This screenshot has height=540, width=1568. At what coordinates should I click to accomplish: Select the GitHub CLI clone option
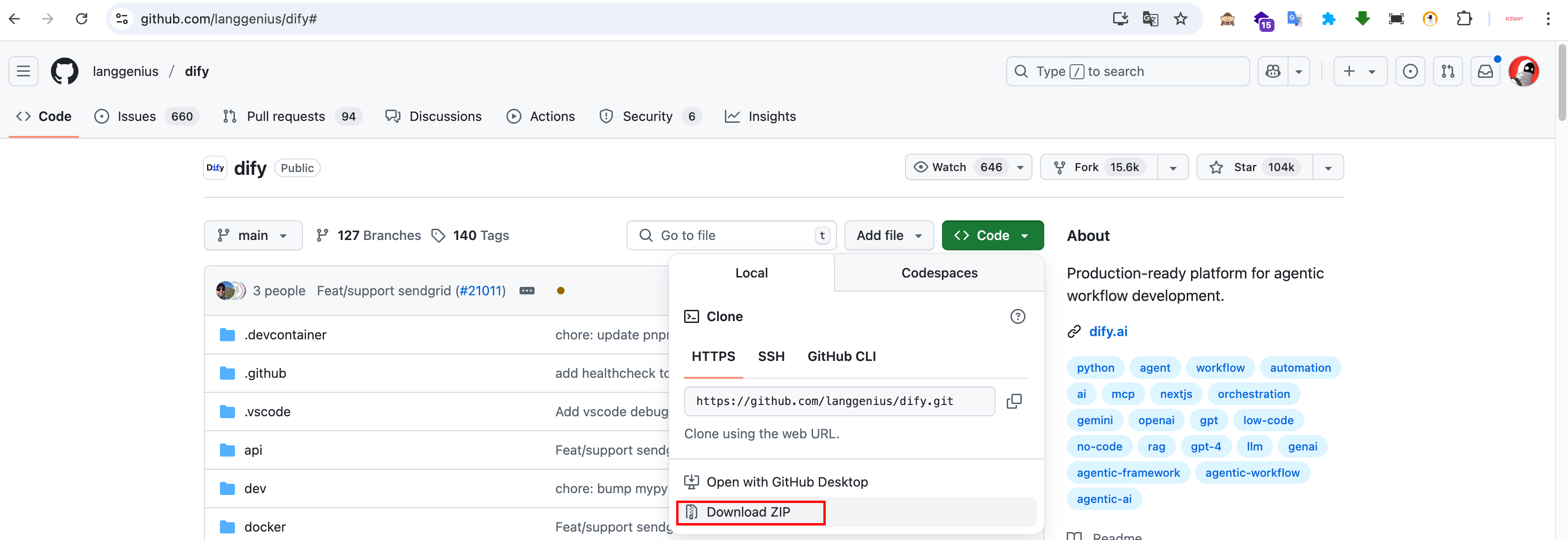(841, 357)
